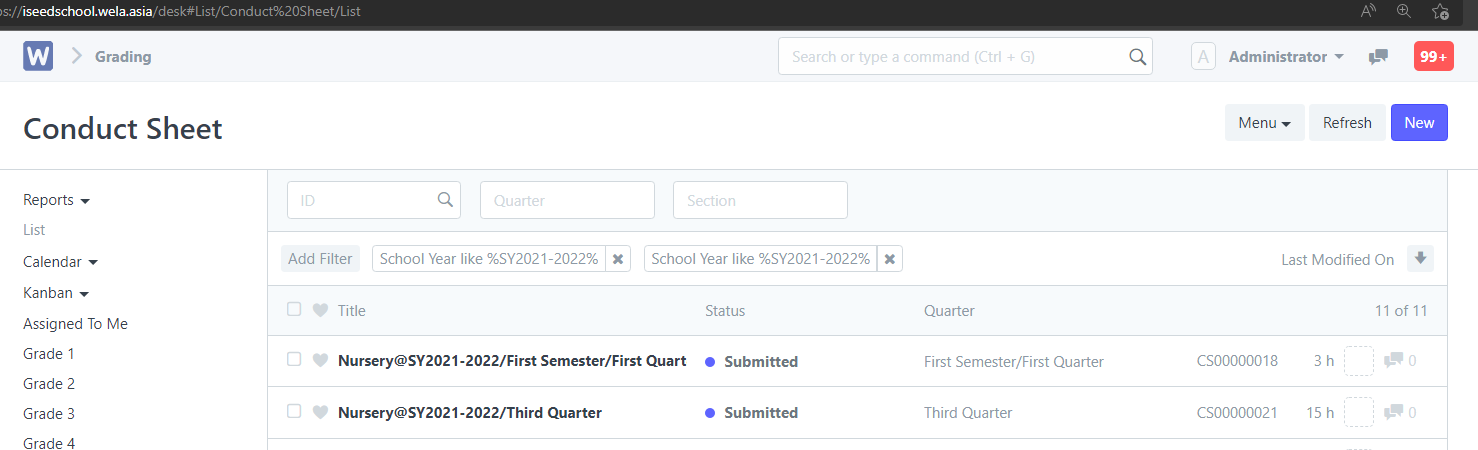Select Grade 1 in sidebar

point(49,354)
